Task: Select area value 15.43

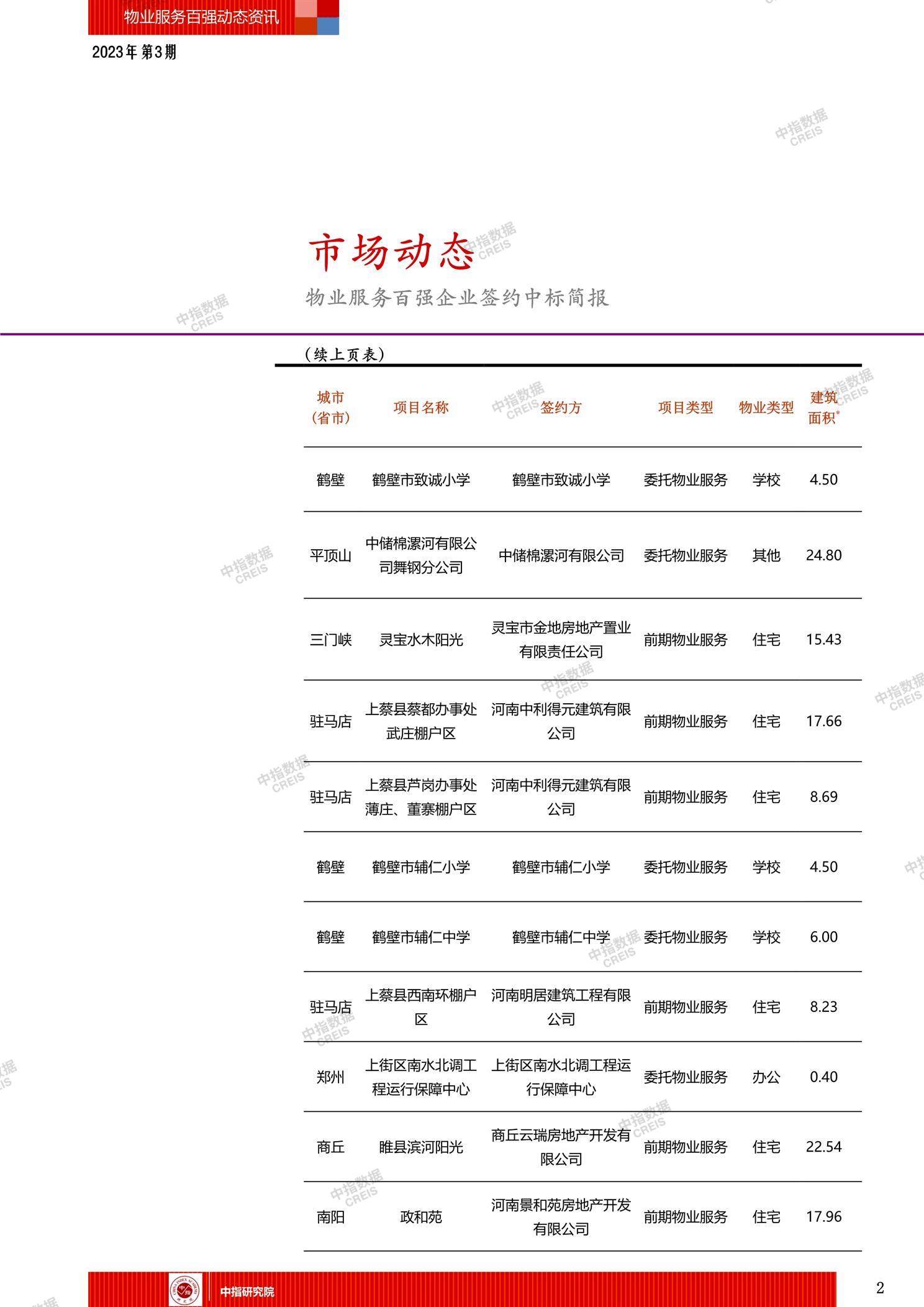Action: pos(824,640)
